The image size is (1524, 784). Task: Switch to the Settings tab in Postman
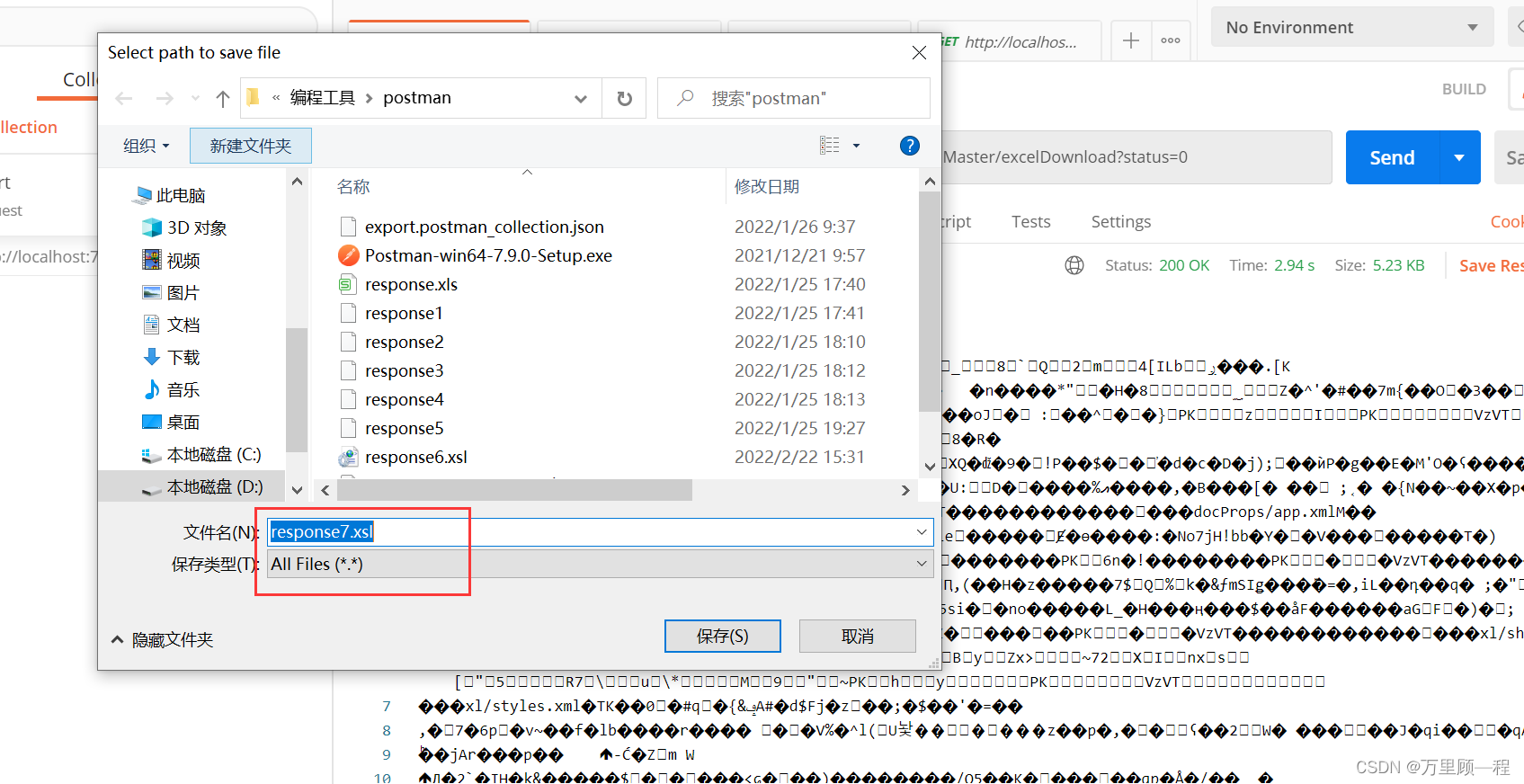click(1120, 222)
